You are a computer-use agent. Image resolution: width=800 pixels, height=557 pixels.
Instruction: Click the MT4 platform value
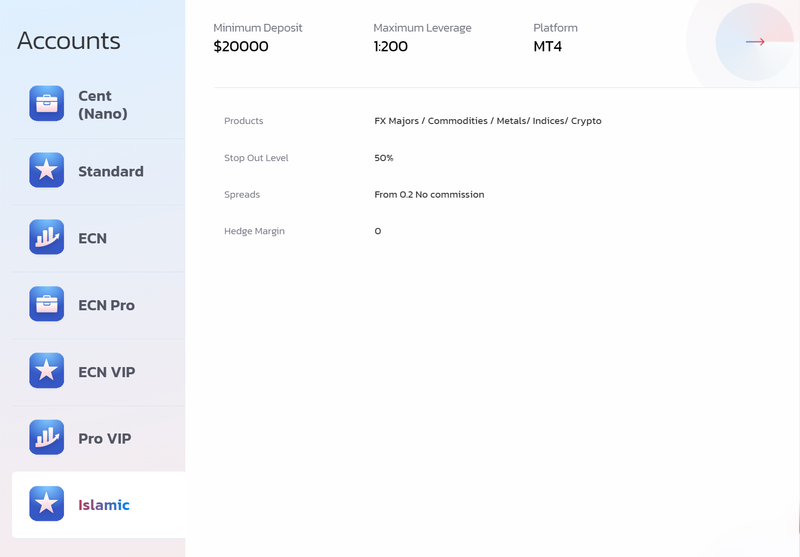point(547,46)
